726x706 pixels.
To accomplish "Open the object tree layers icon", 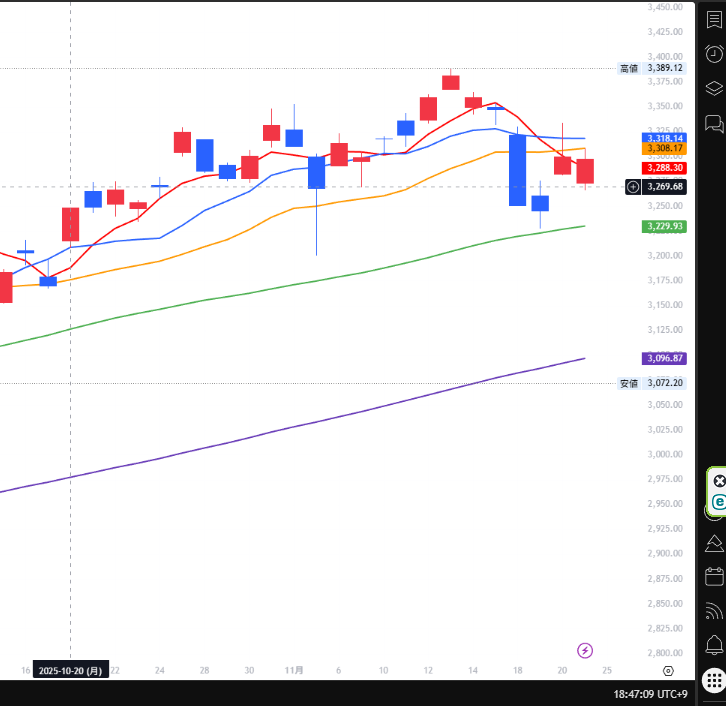I will 714,88.
